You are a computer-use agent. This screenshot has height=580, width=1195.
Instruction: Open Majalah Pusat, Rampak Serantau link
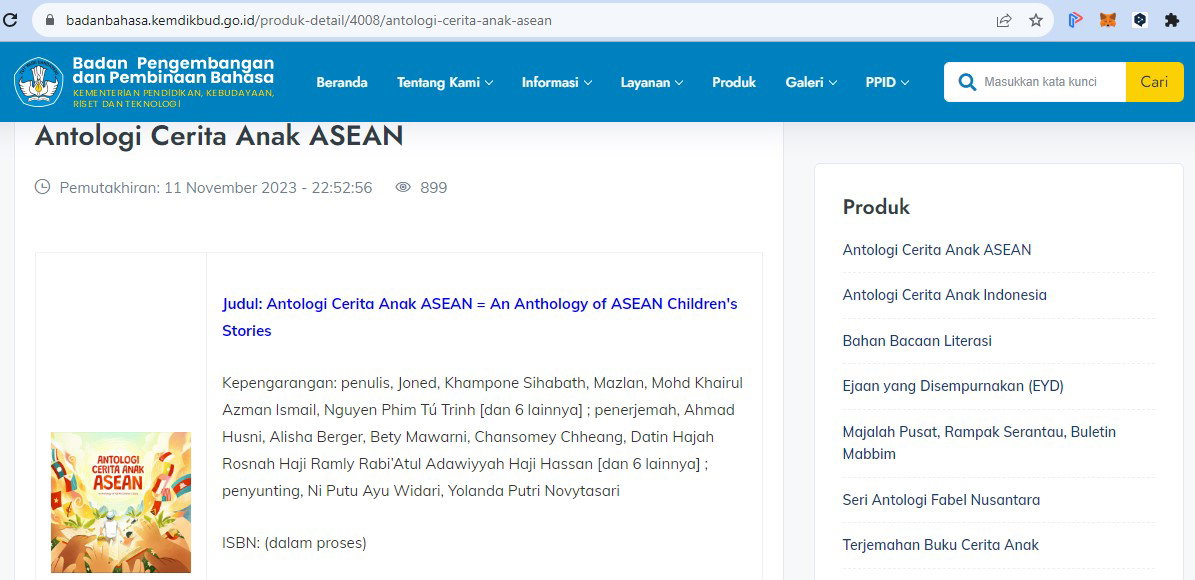[x=979, y=443]
